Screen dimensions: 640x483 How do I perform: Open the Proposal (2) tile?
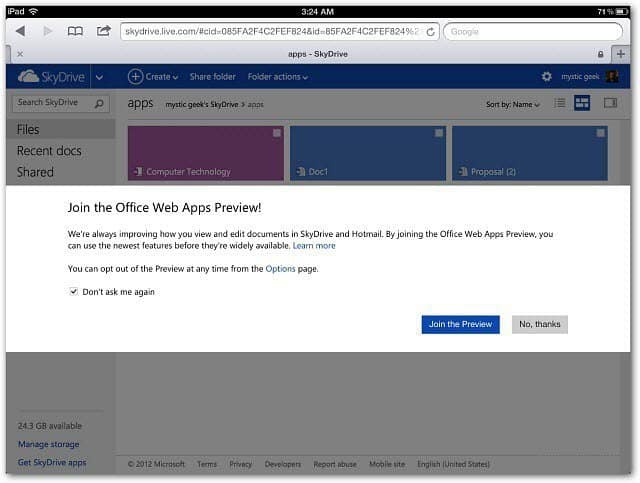(530, 154)
